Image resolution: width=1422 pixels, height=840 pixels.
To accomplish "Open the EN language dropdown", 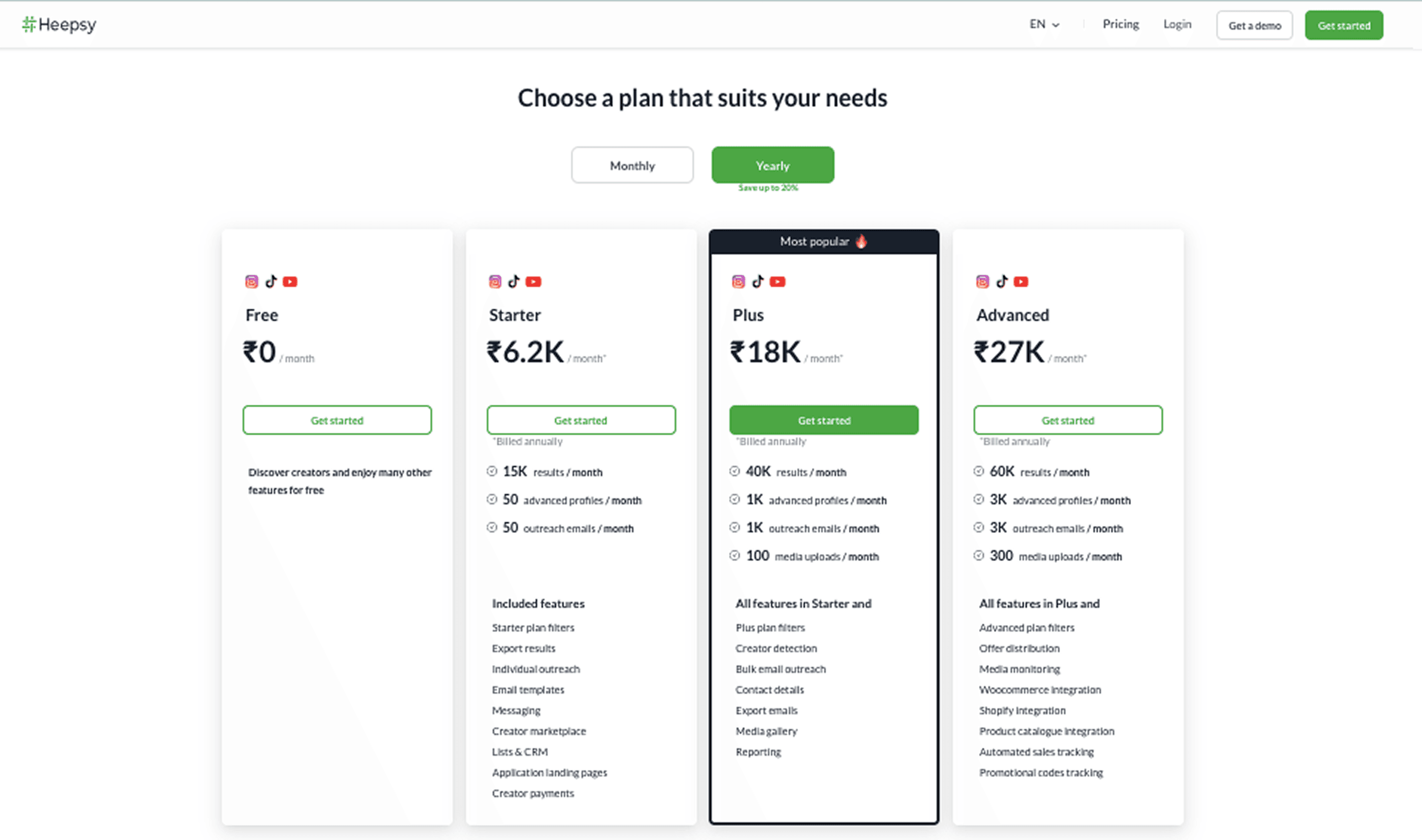I will [x=1044, y=24].
